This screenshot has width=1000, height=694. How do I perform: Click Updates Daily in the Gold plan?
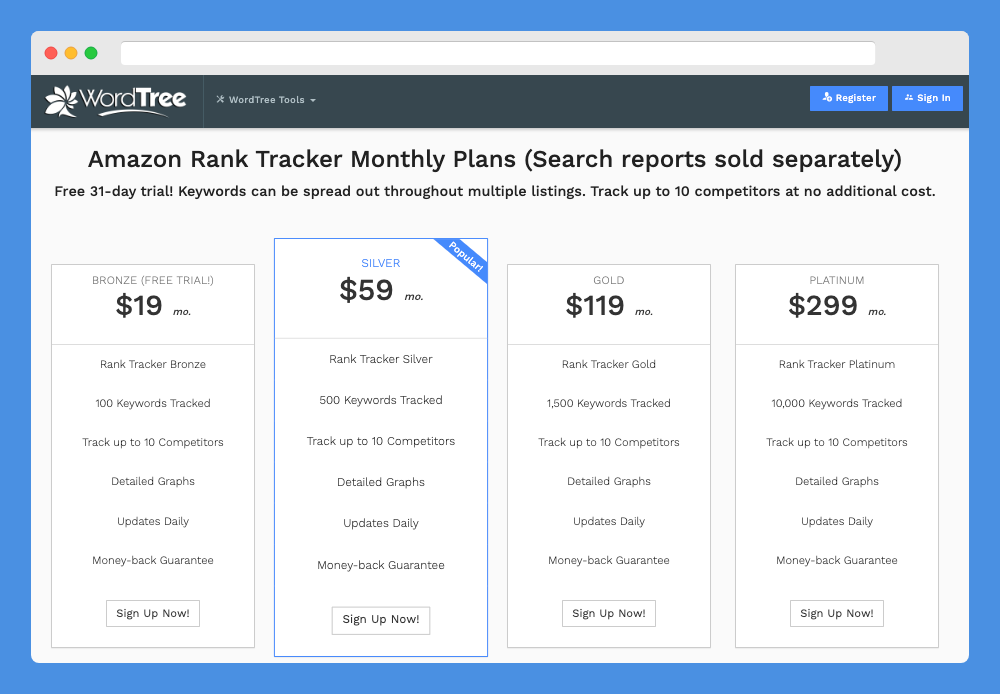(608, 521)
